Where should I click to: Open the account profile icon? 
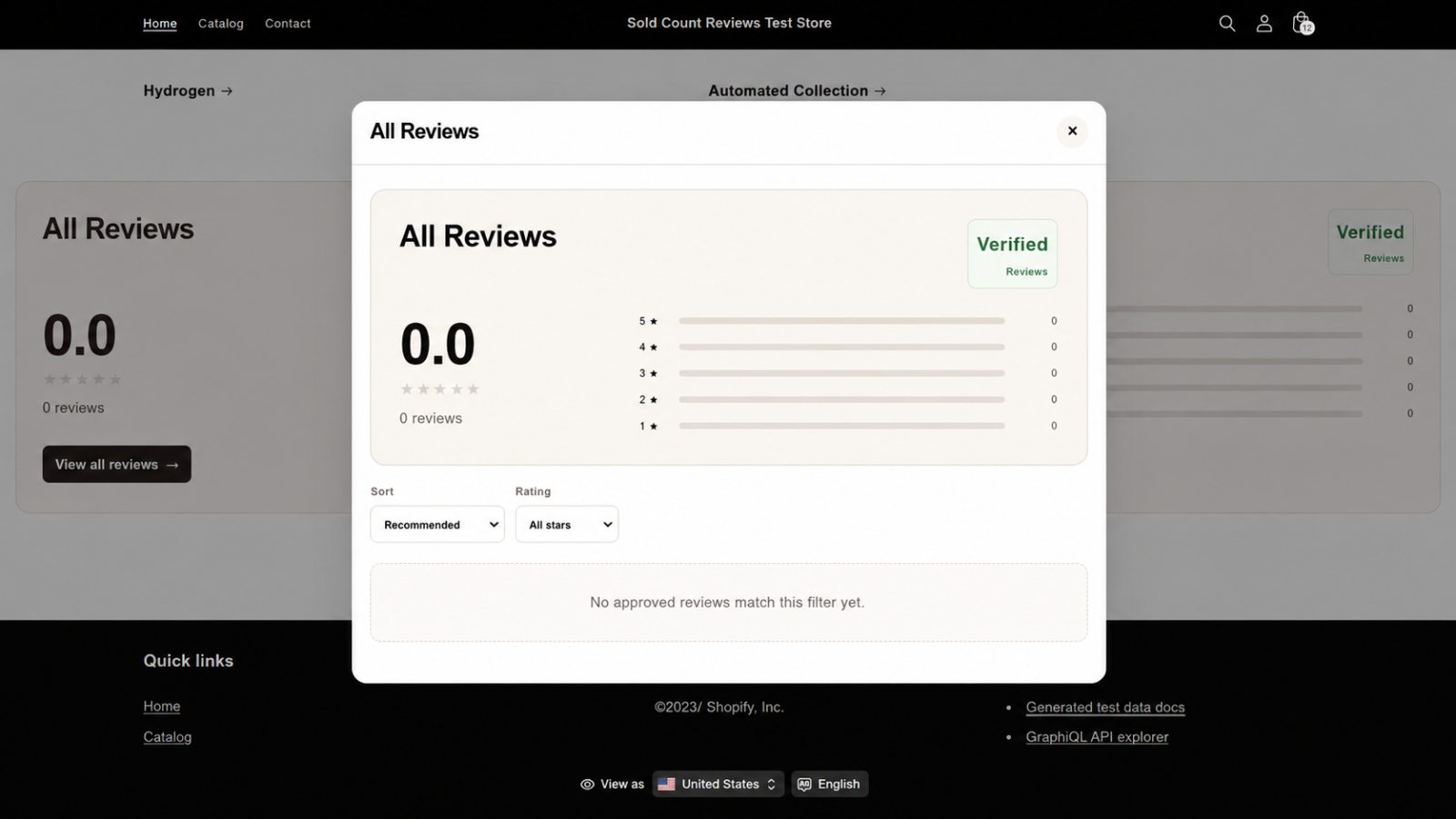pos(1264,24)
